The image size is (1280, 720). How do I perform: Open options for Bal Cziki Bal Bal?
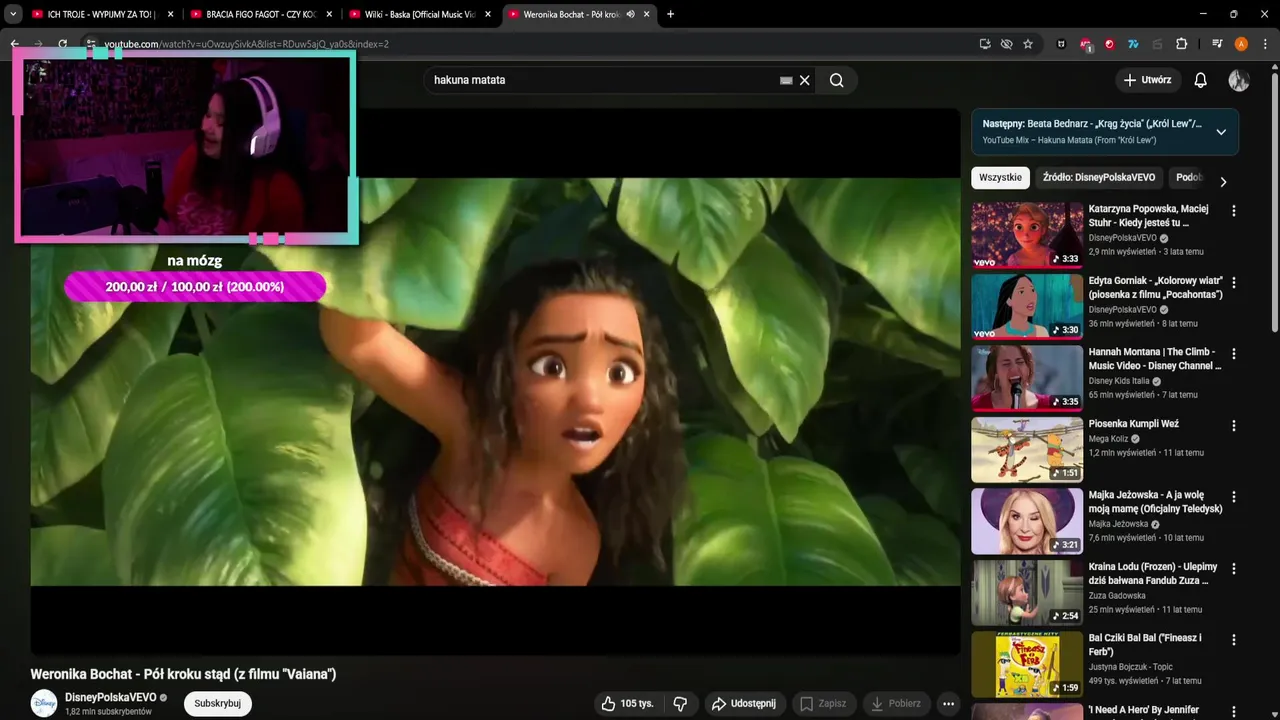pyautogui.click(x=1234, y=640)
